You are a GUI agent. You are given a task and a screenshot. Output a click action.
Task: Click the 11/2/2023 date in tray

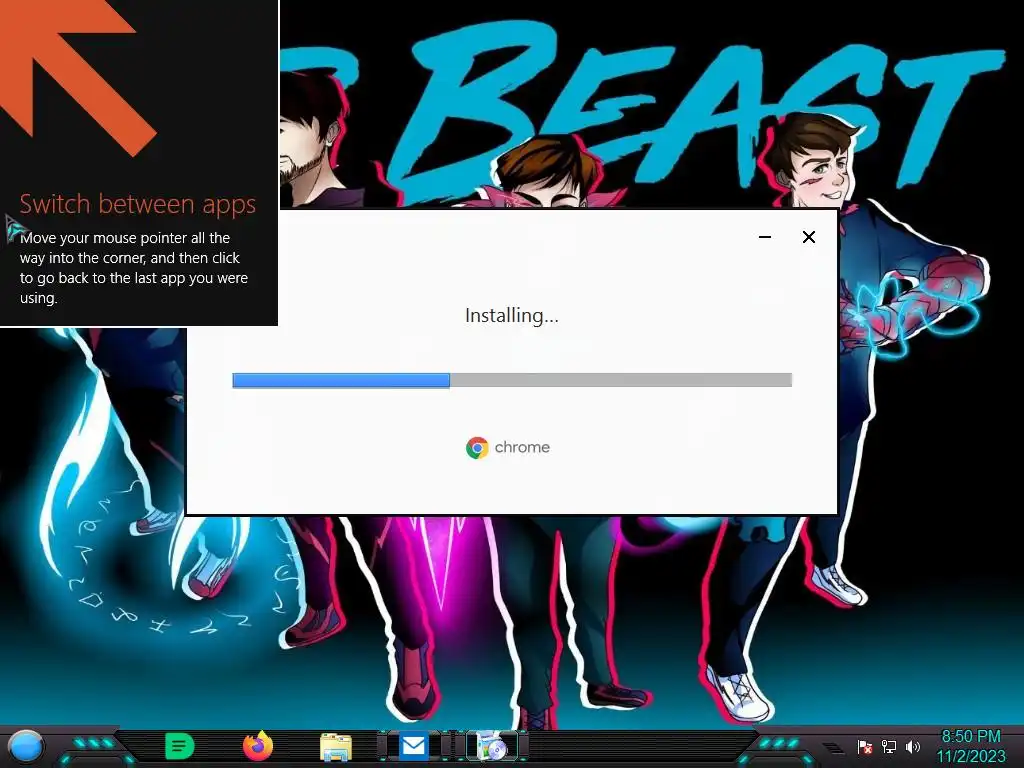[x=971, y=756]
